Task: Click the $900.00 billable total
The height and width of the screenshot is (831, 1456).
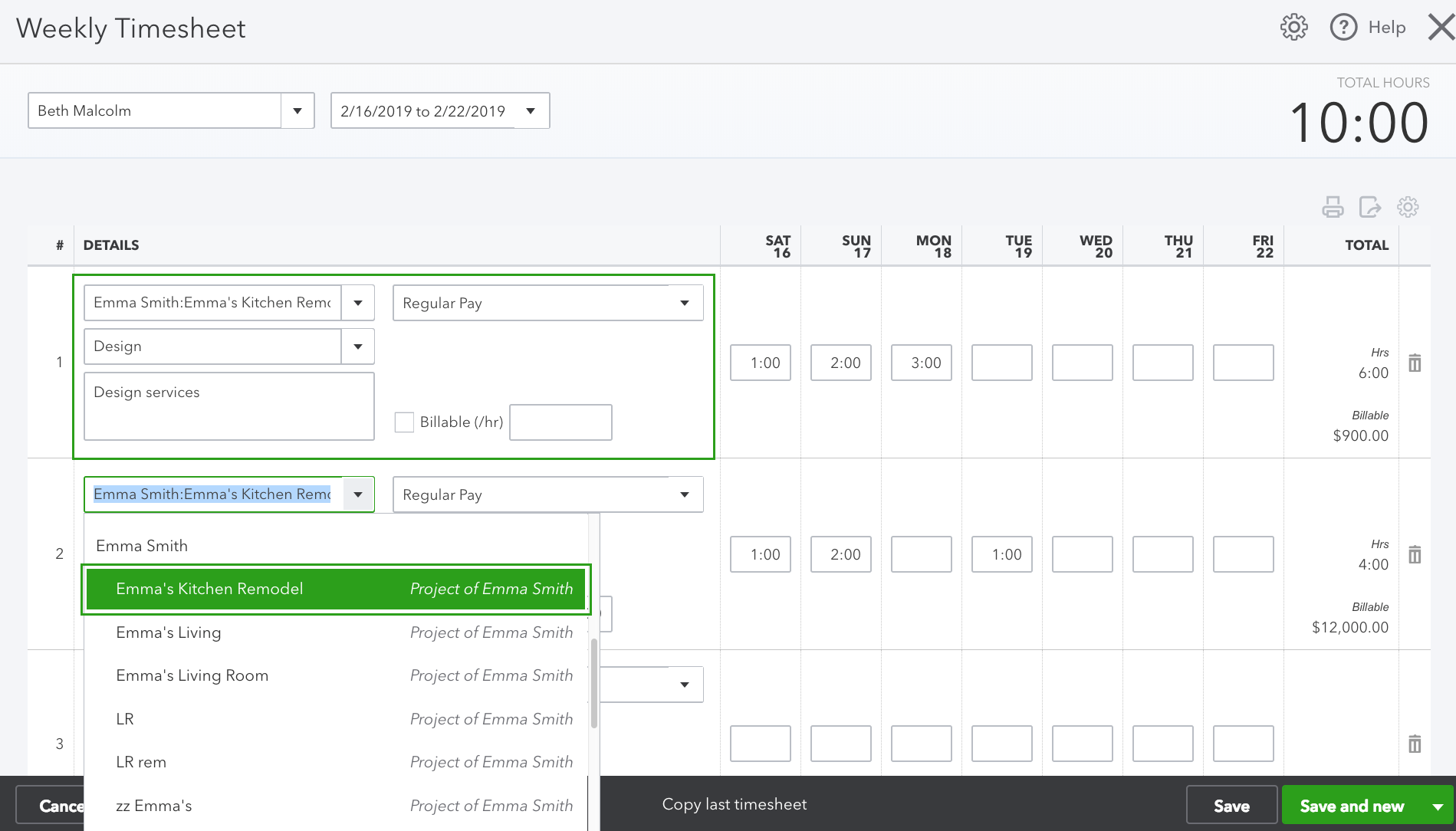Action: (x=1361, y=435)
